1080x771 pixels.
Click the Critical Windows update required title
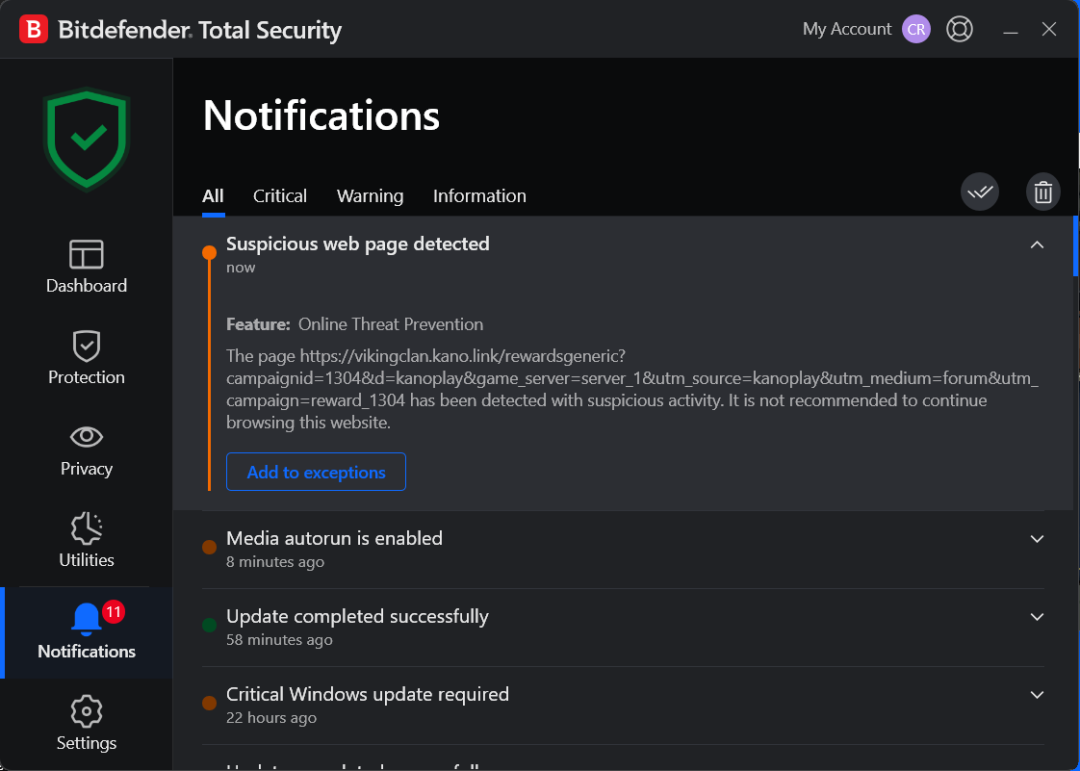(x=367, y=694)
